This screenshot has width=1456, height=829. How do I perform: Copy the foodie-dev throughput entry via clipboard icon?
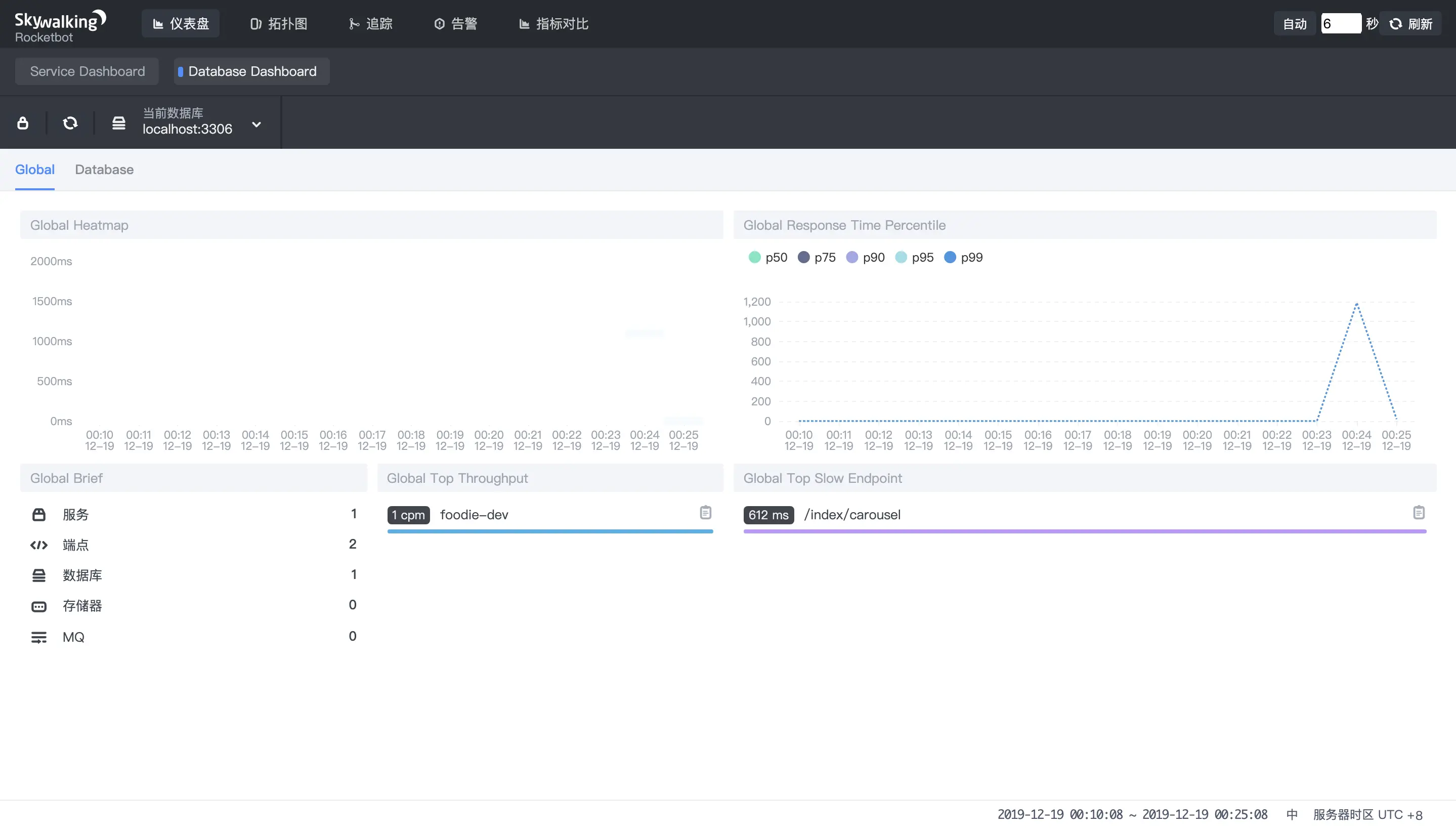click(706, 512)
